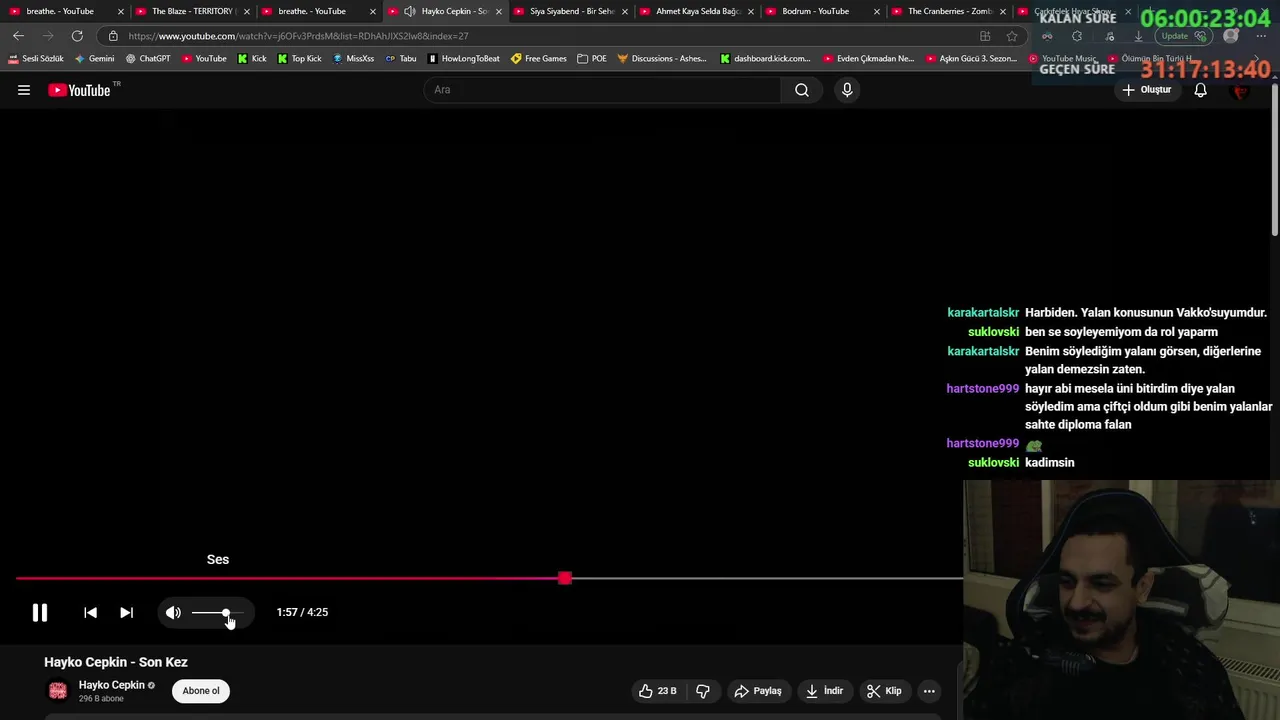Screen dimensions: 1280x720
Task: Open the Gemini bookmark
Action: click(x=95, y=59)
